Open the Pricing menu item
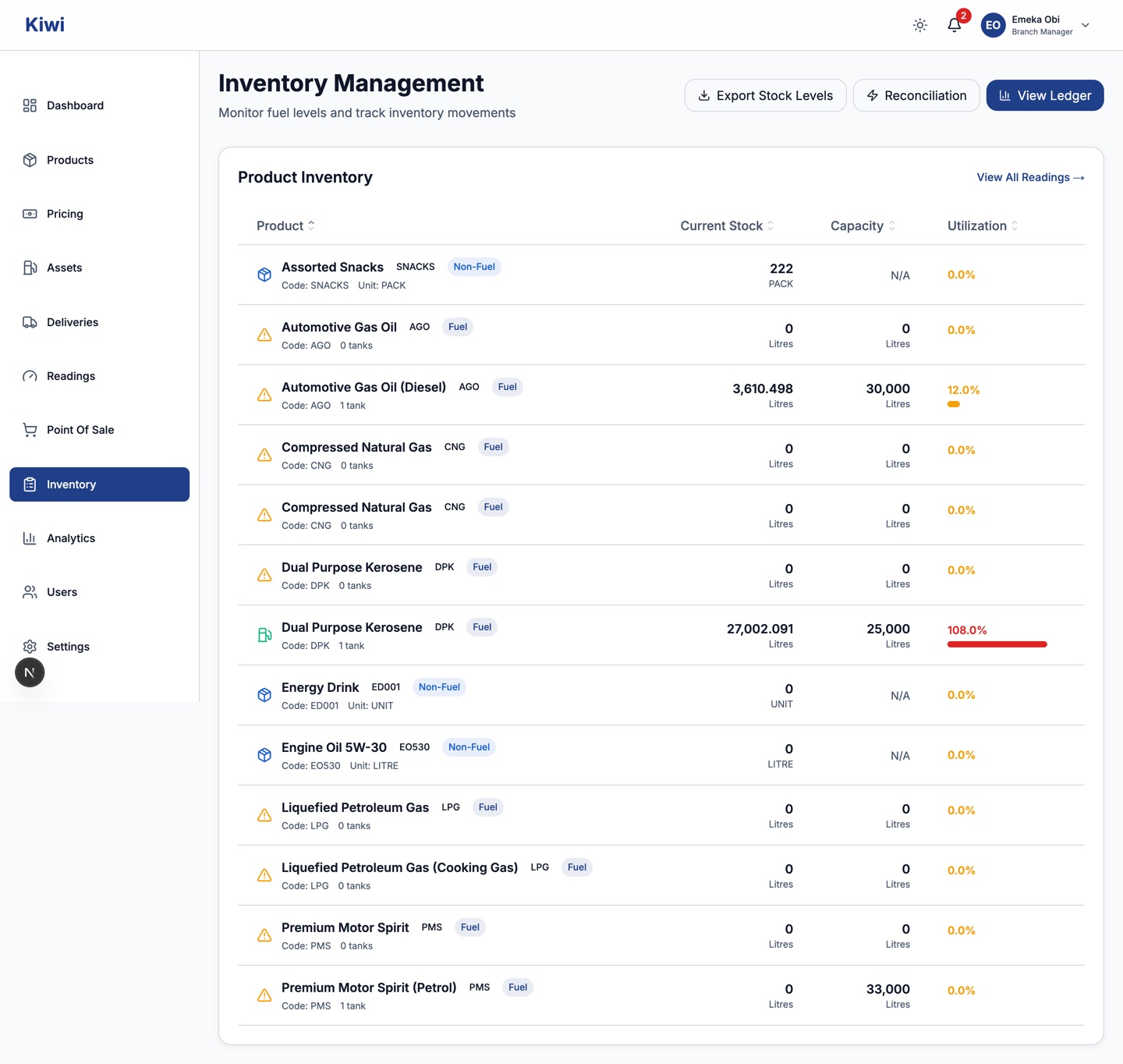The height and width of the screenshot is (1064, 1123). coord(99,214)
